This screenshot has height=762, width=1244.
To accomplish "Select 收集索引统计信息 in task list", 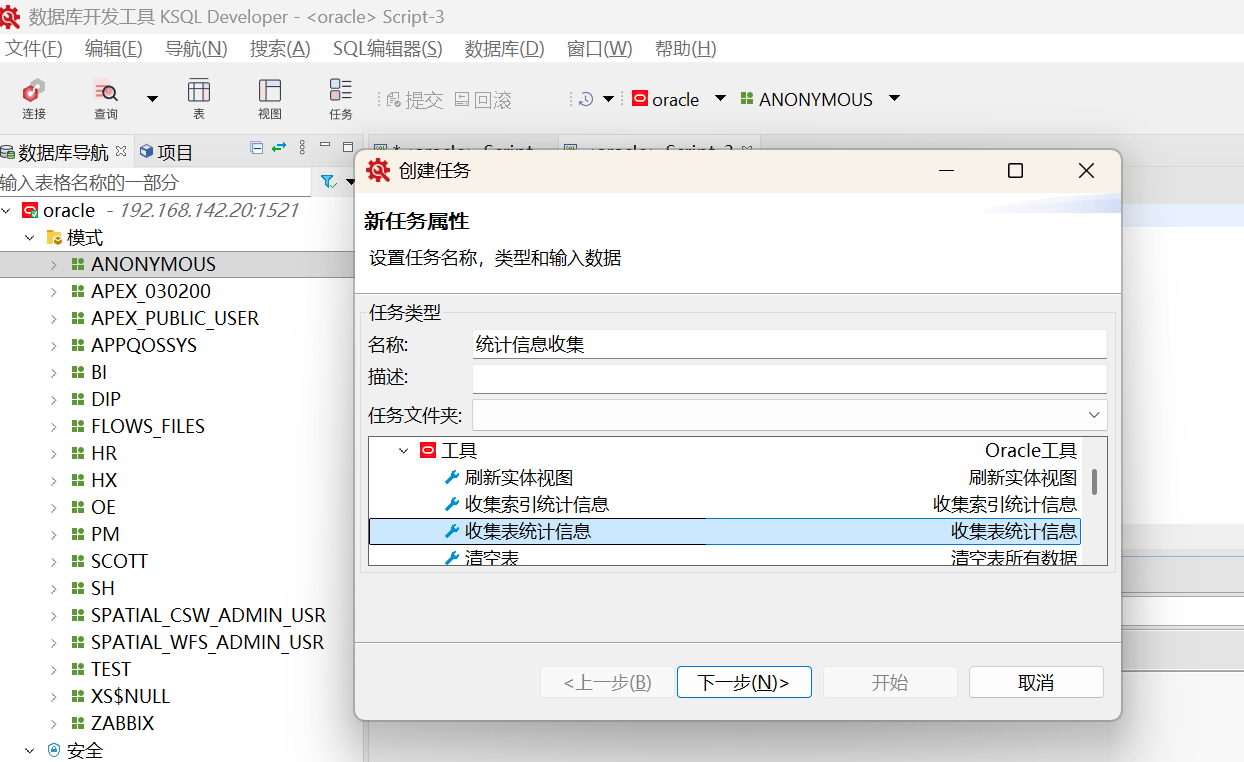I will coord(537,504).
